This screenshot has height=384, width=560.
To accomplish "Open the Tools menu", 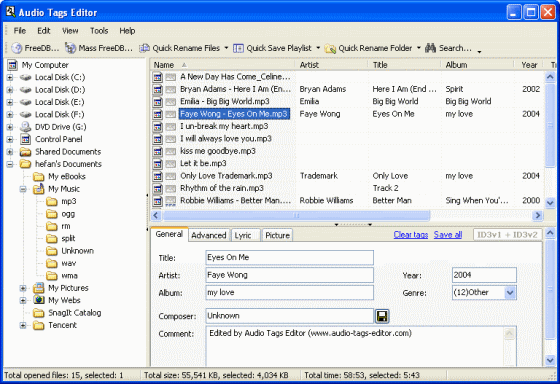I will coord(99,31).
